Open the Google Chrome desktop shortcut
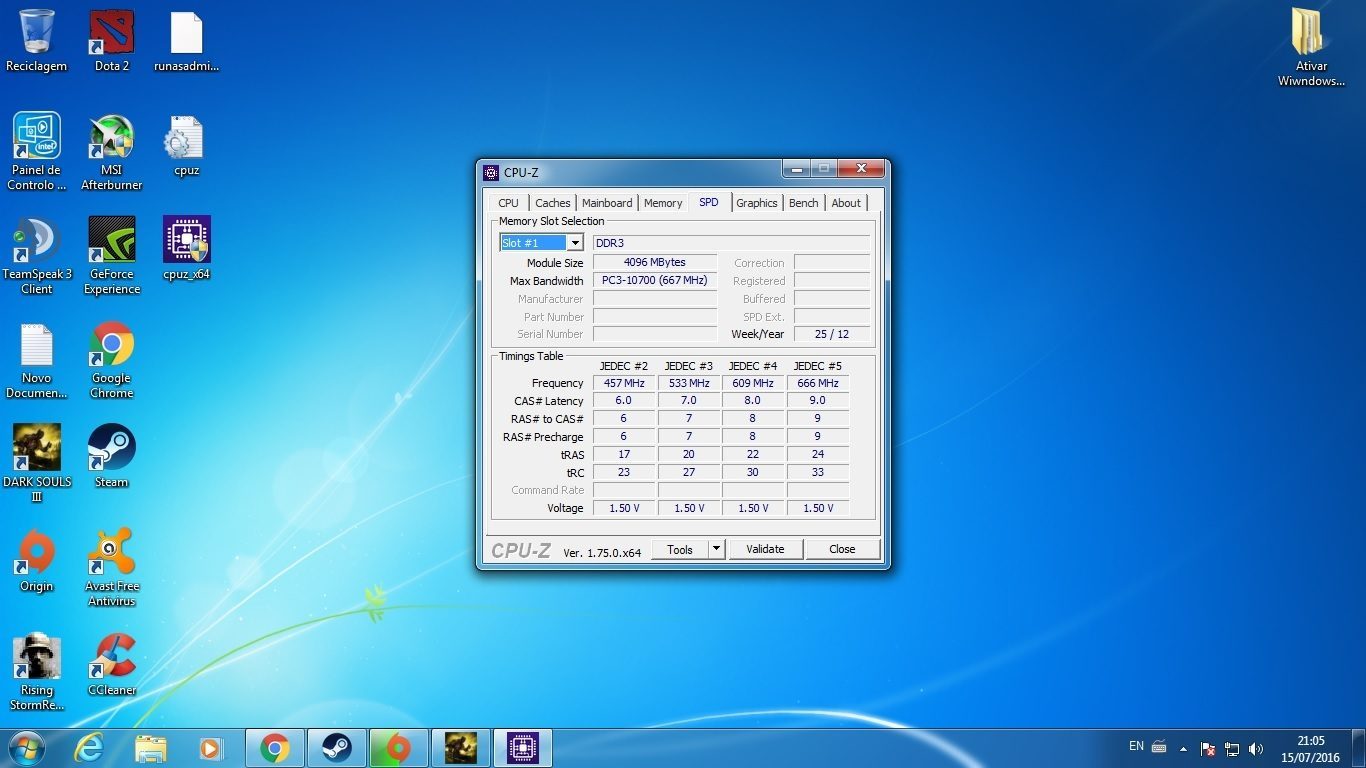 coord(112,360)
